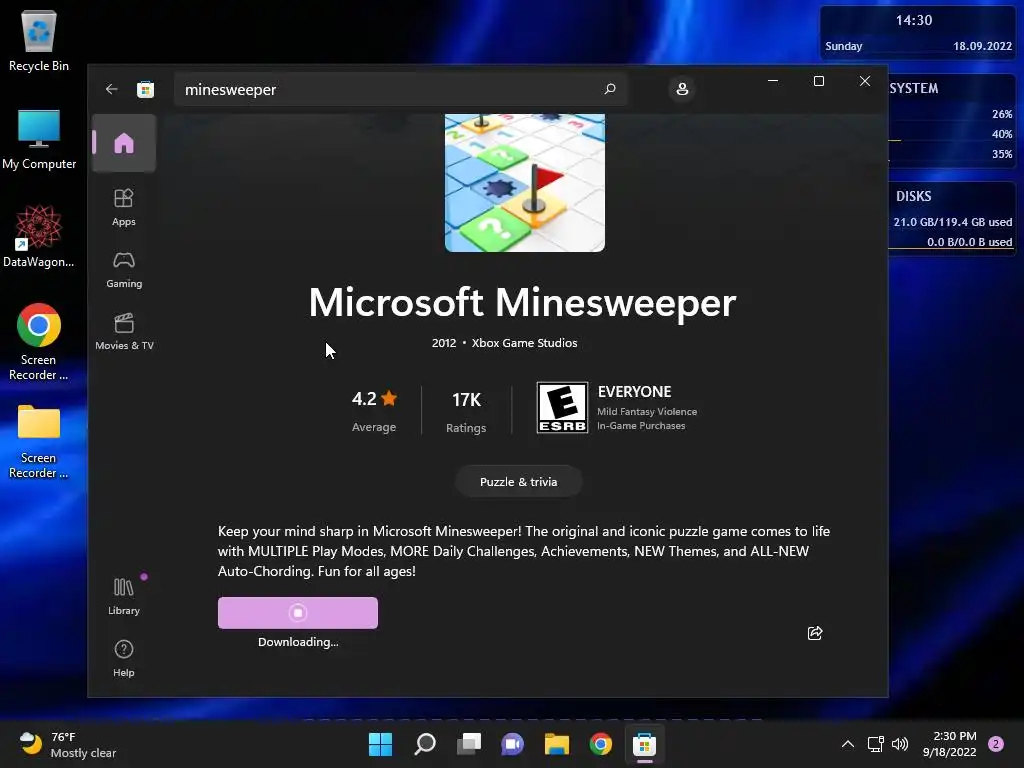The width and height of the screenshot is (1024, 768).
Task: Maximize the Microsoft Store window
Action: click(x=818, y=81)
